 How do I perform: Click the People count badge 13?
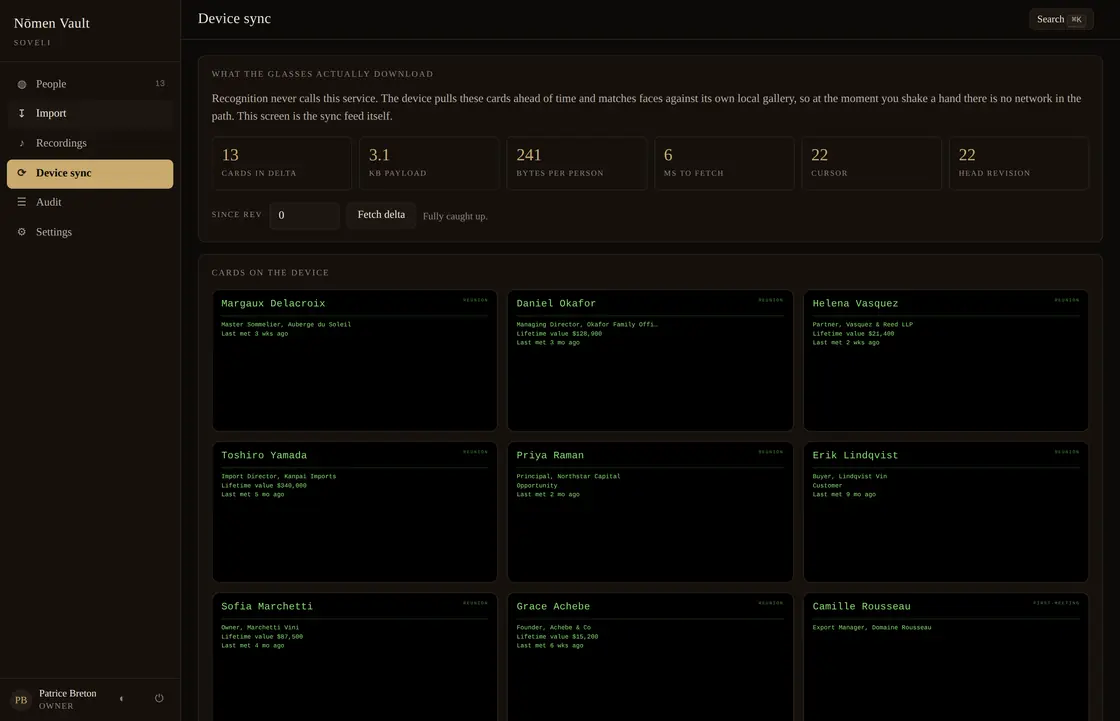pyautogui.click(x=160, y=84)
